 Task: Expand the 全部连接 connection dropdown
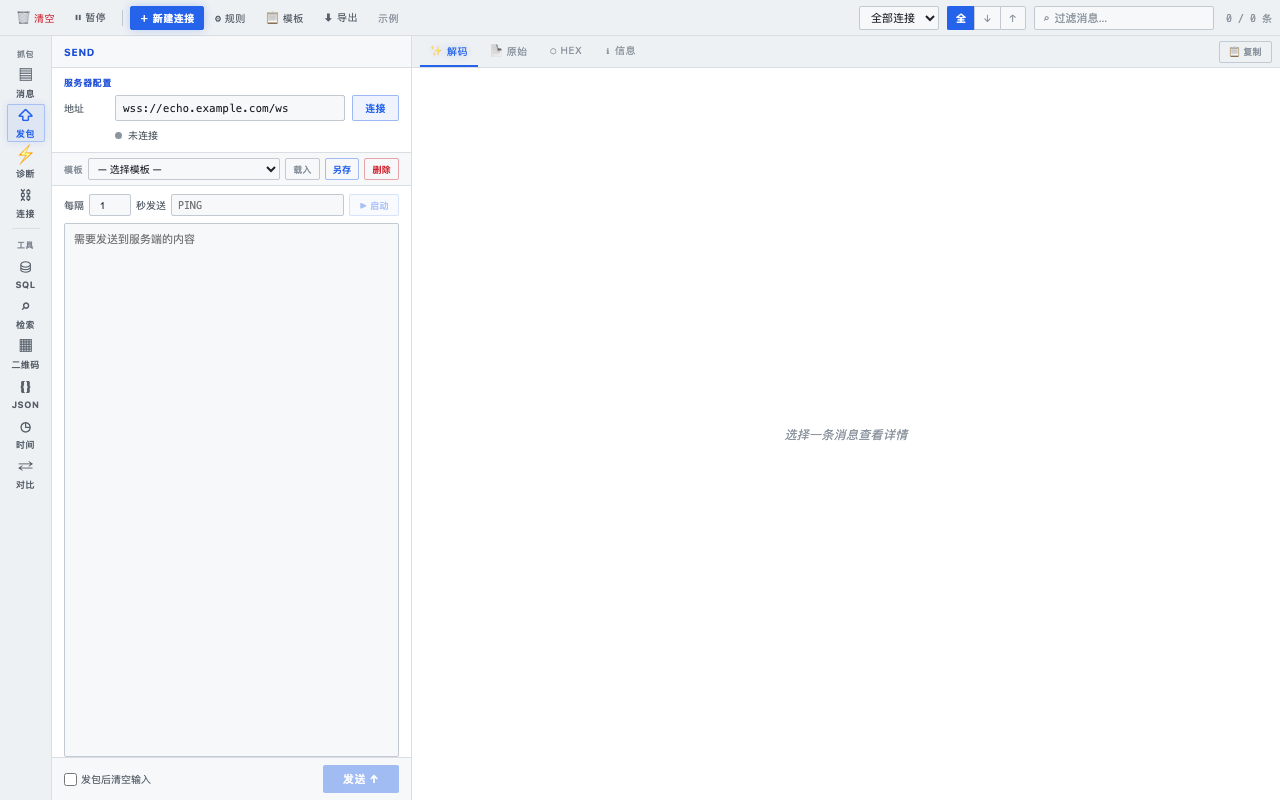pos(899,18)
